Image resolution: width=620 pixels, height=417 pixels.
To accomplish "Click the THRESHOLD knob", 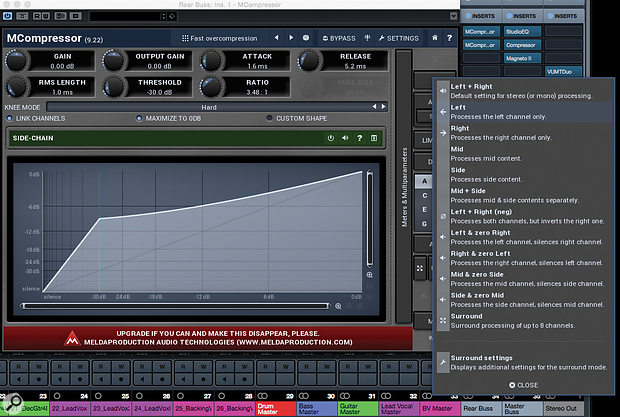I will (114, 87).
